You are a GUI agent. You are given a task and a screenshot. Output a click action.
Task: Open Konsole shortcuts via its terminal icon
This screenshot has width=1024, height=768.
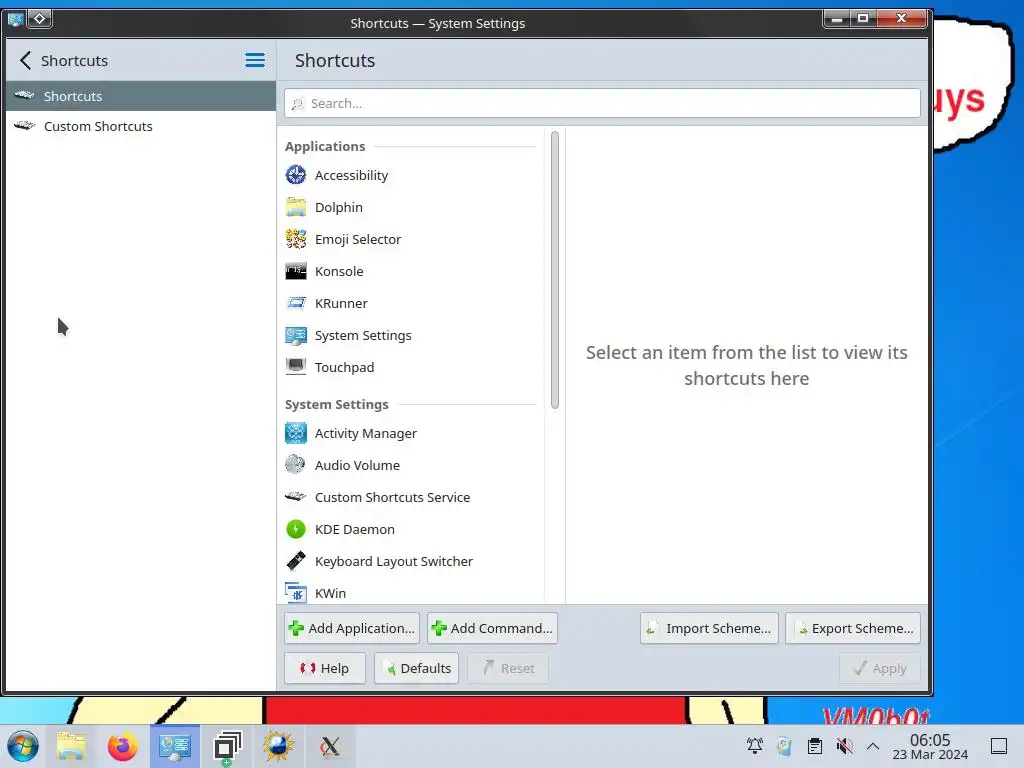pyautogui.click(x=296, y=271)
